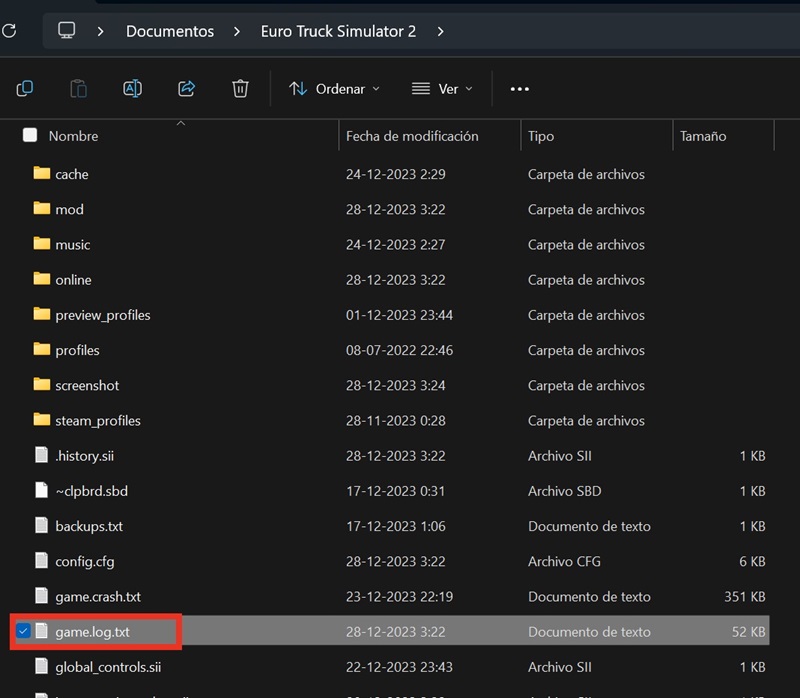
Task: Click the Archivo CFG type cell
Action: point(564,561)
